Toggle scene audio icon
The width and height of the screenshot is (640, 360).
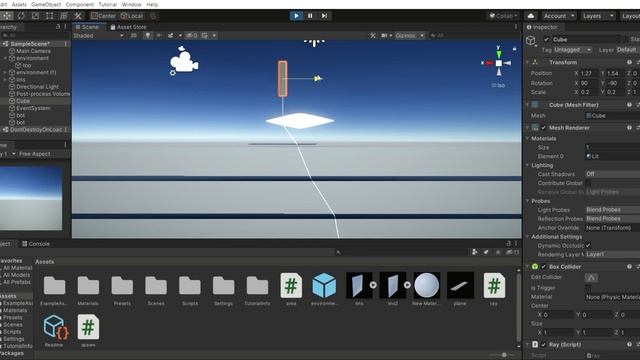(x=159, y=36)
